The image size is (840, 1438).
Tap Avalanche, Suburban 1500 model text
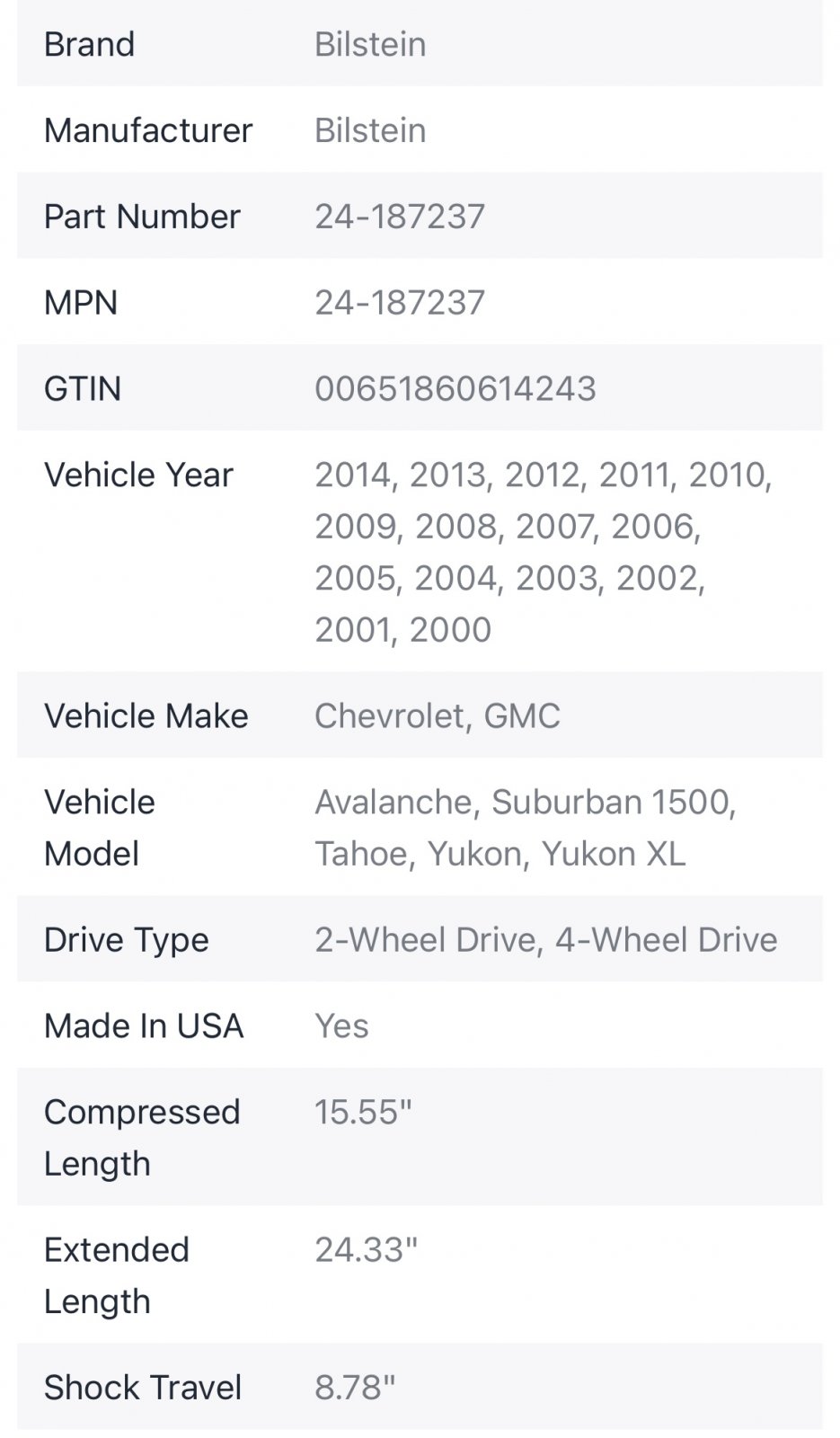526,802
